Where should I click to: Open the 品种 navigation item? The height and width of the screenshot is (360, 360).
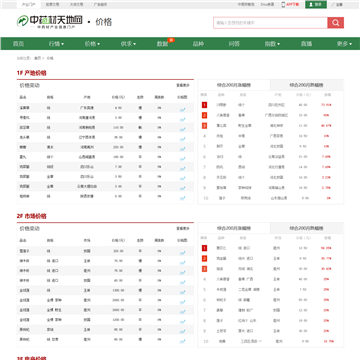point(198,44)
